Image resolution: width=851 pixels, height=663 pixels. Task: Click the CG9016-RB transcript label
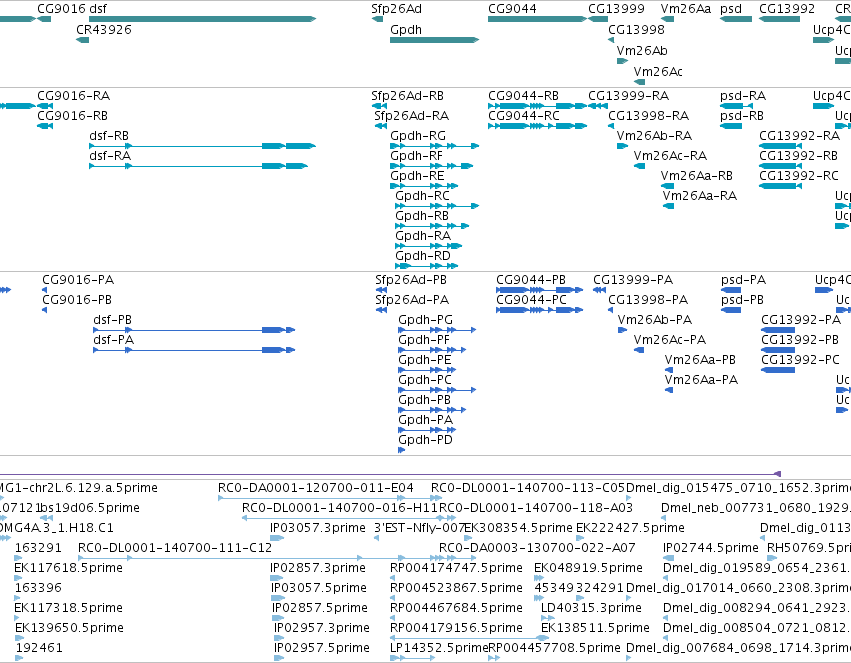click(x=72, y=116)
